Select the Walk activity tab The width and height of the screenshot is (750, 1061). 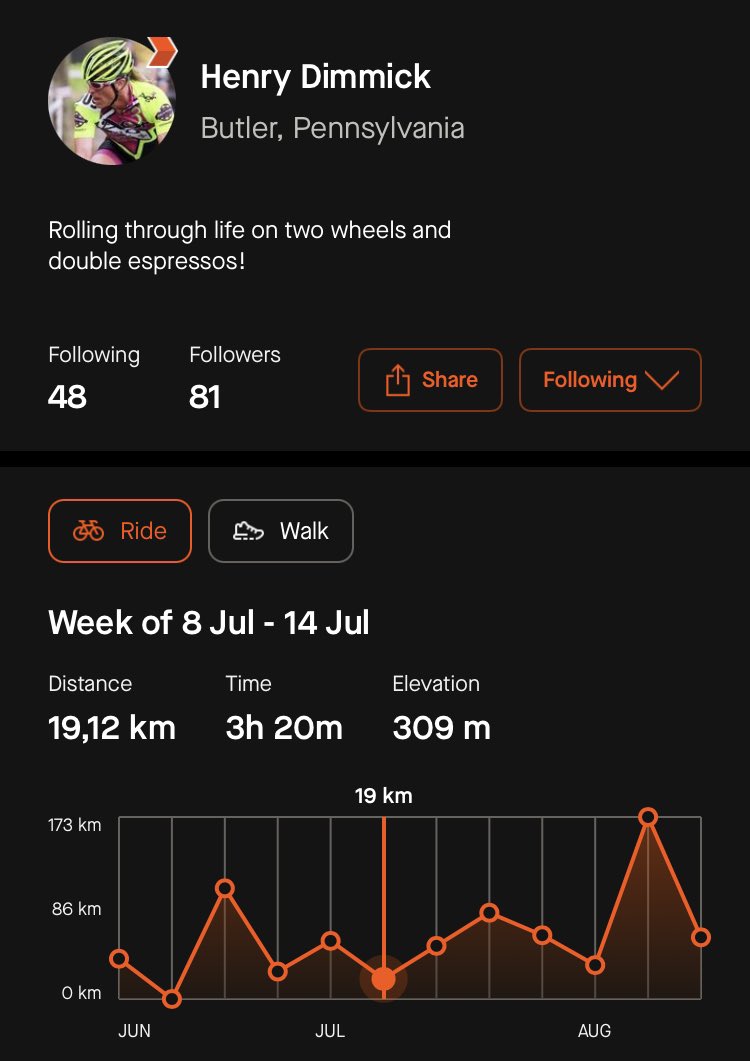coord(280,531)
